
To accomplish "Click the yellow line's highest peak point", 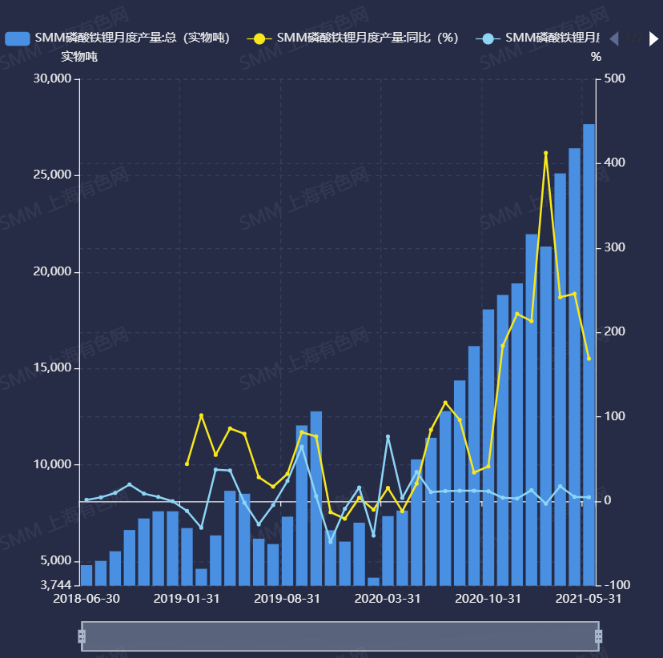I will click(x=546, y=153).
